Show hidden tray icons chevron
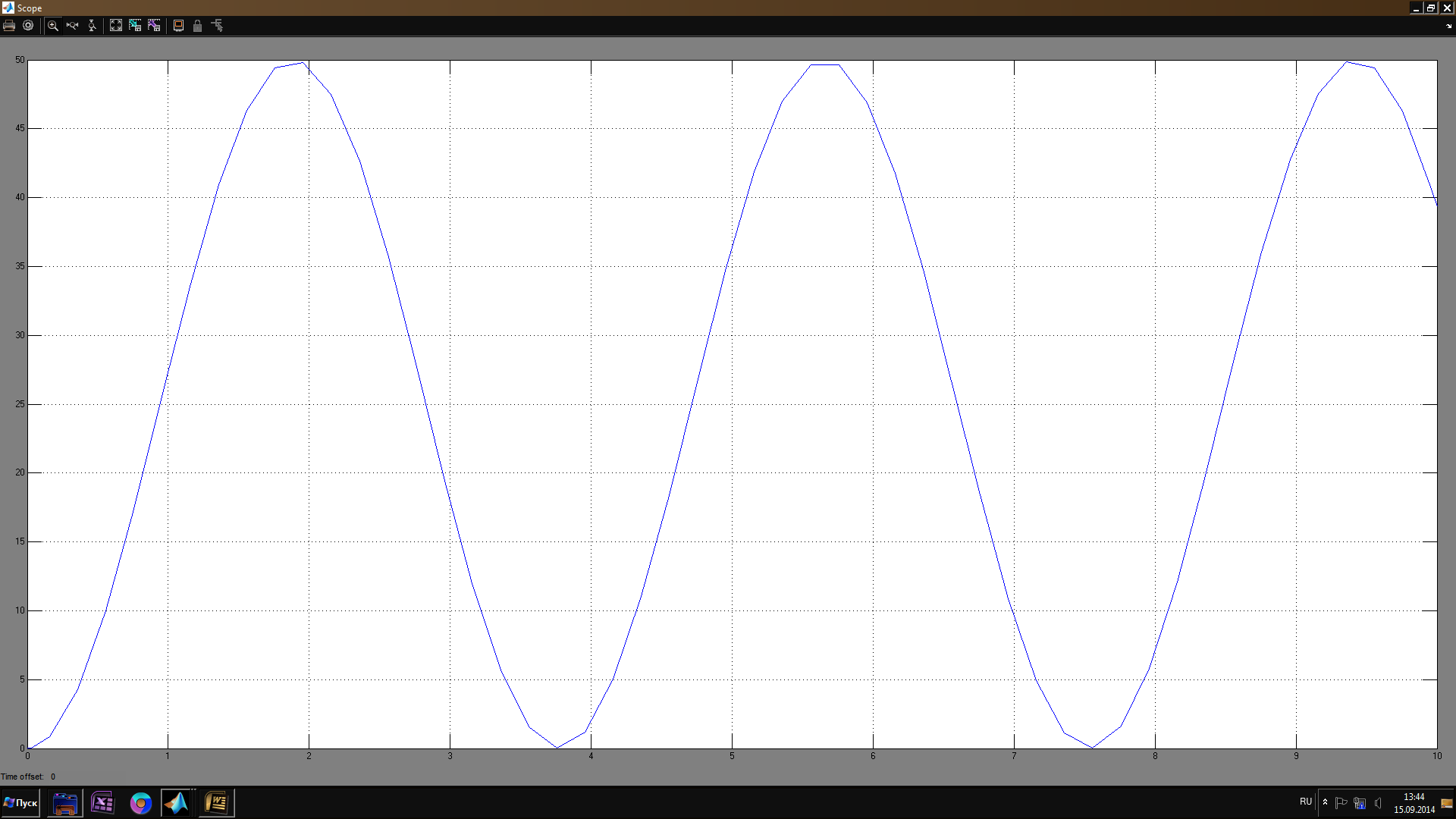1456x819 pixels. [x=1325, y=802]
